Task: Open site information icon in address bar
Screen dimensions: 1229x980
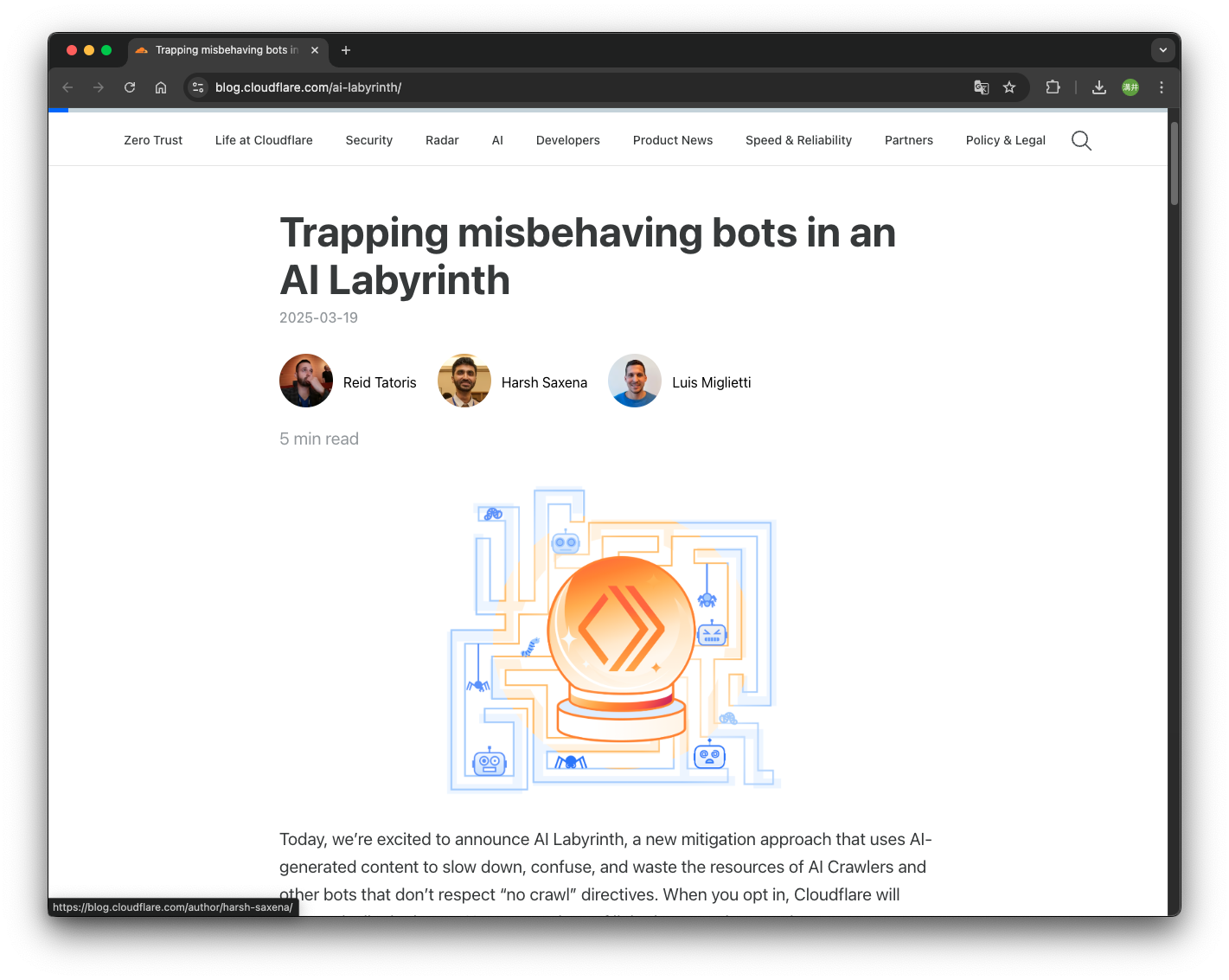Action: 198,87
